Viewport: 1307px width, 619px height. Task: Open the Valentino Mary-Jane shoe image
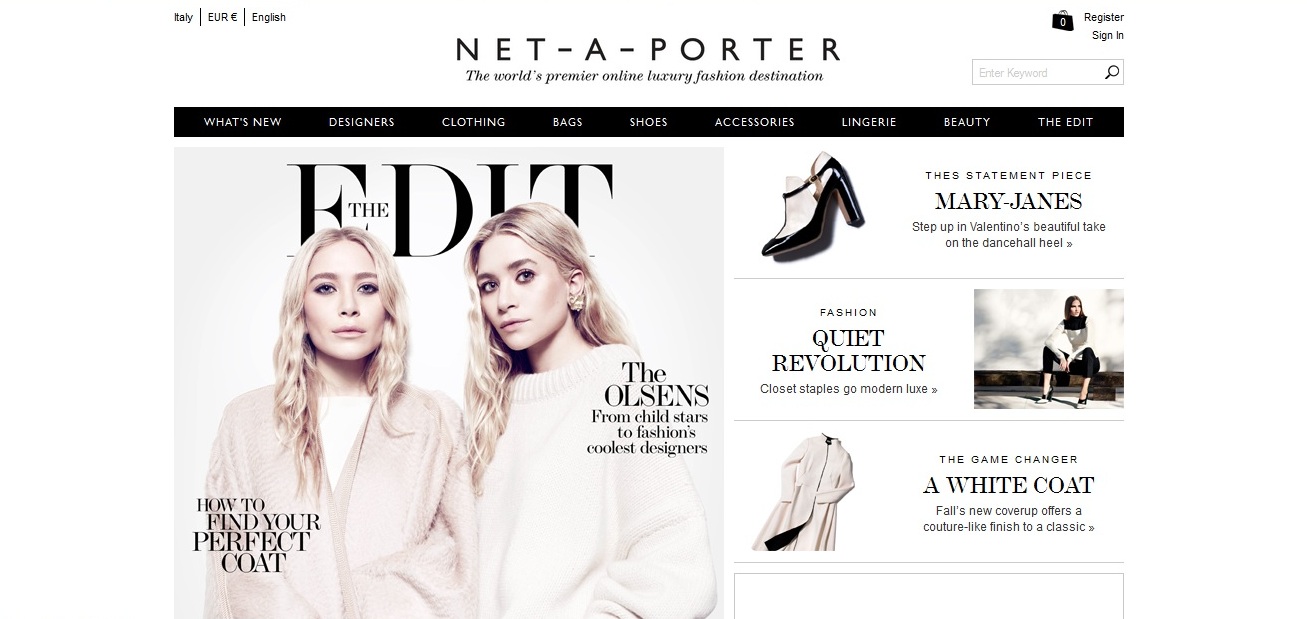[812, 206]
